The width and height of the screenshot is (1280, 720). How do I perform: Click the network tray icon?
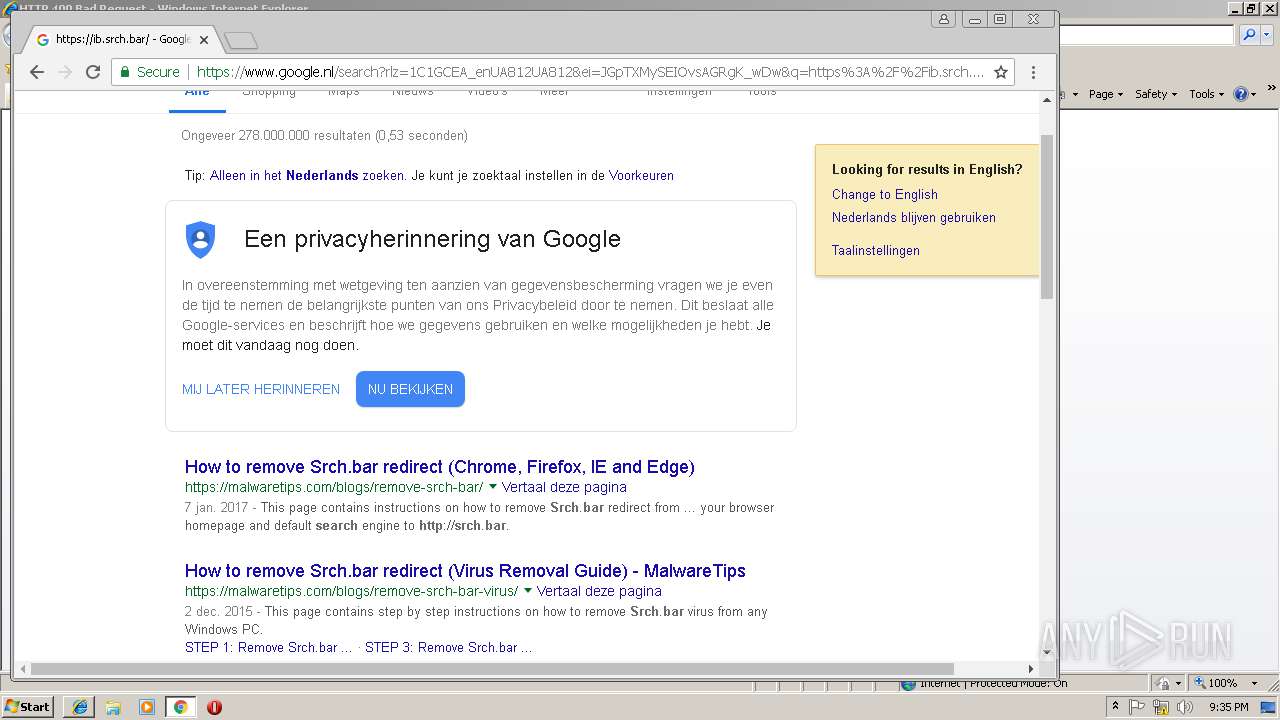coord(1161,707)
